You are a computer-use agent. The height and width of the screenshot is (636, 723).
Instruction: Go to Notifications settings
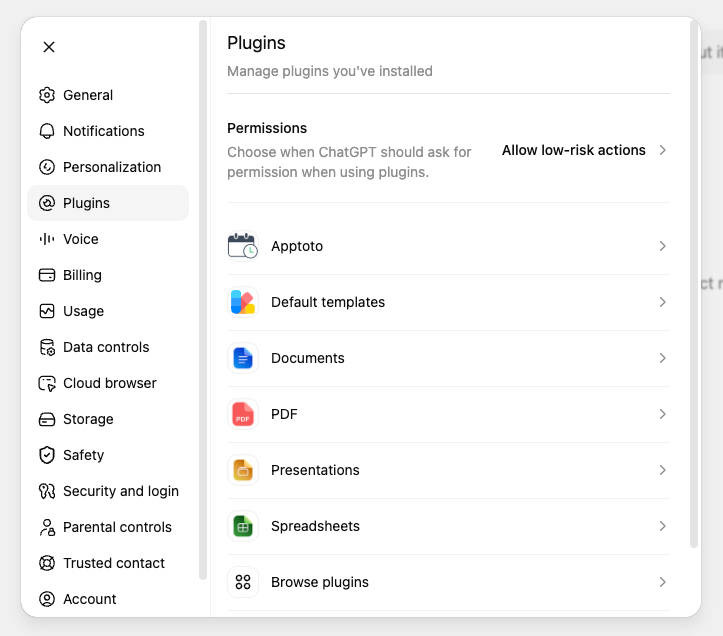[108, 131]
